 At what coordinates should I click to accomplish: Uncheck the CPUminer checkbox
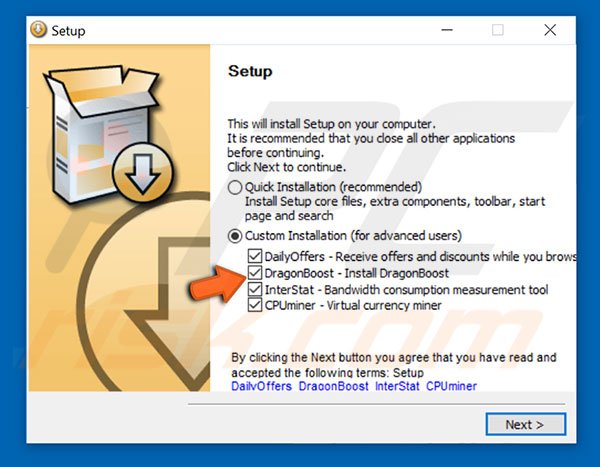(x=255, y=305)
